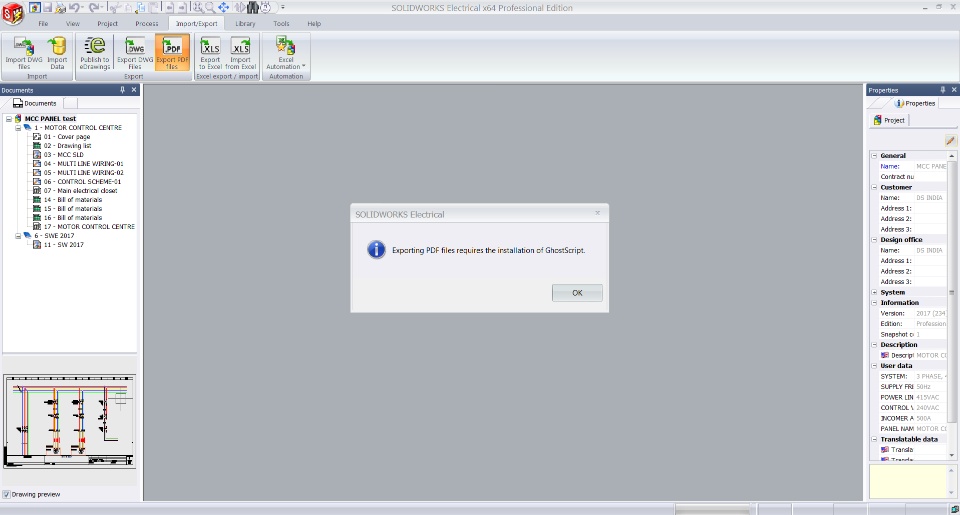The height and width of the screenshot is (515, 960).
Task: Click the Project button in Properties panel
Action: point(889,120)
